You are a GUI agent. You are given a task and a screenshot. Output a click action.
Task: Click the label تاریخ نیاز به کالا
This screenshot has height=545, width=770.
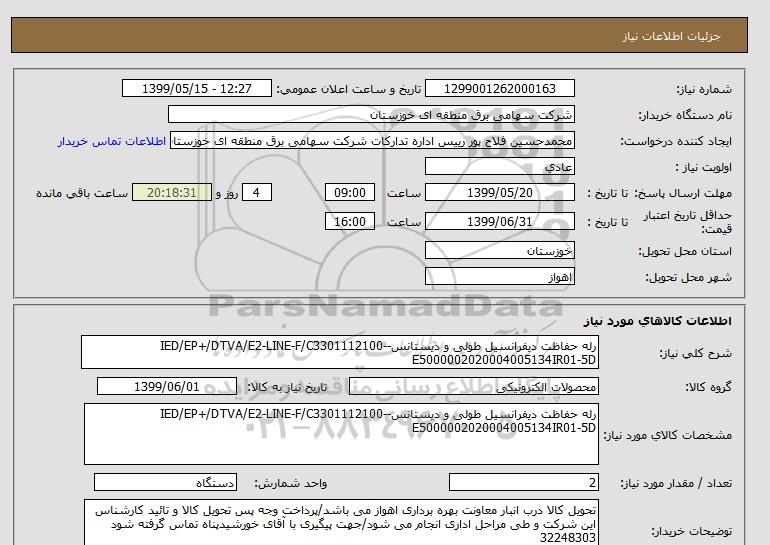(287, 387)
